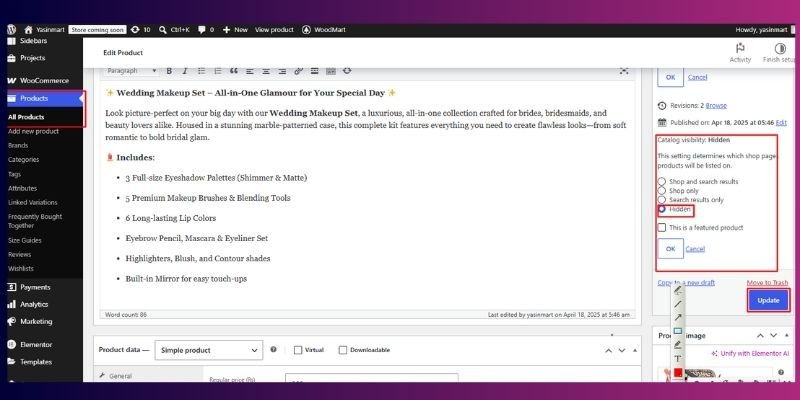
Task: Move Product image panel down
Action: click(x=773, y=336)
